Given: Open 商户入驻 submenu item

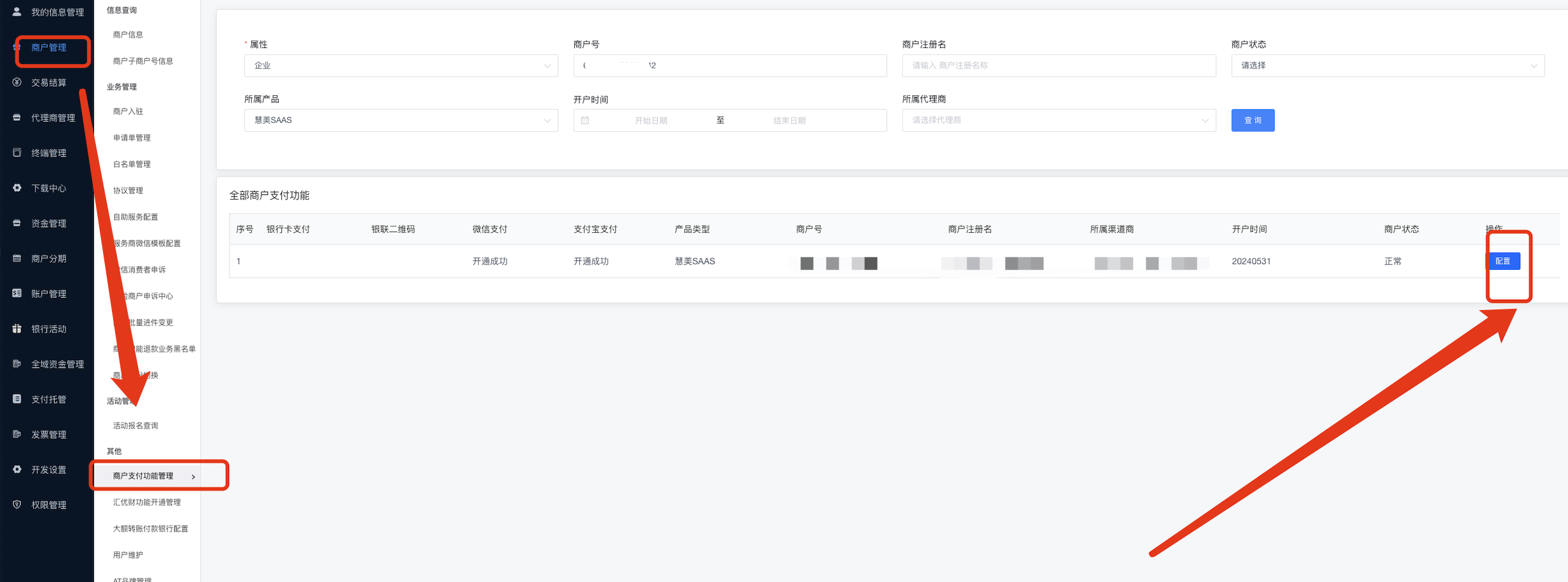Looking at the screenshot, I should coord(128,111).
